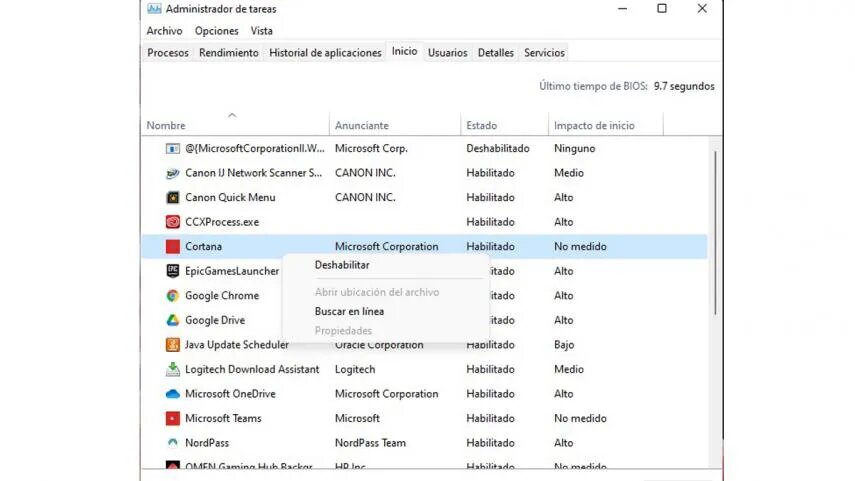Go to the Servicios tab
The height and width of the screenshot is (481, 855).
click(x=544, y=53)
